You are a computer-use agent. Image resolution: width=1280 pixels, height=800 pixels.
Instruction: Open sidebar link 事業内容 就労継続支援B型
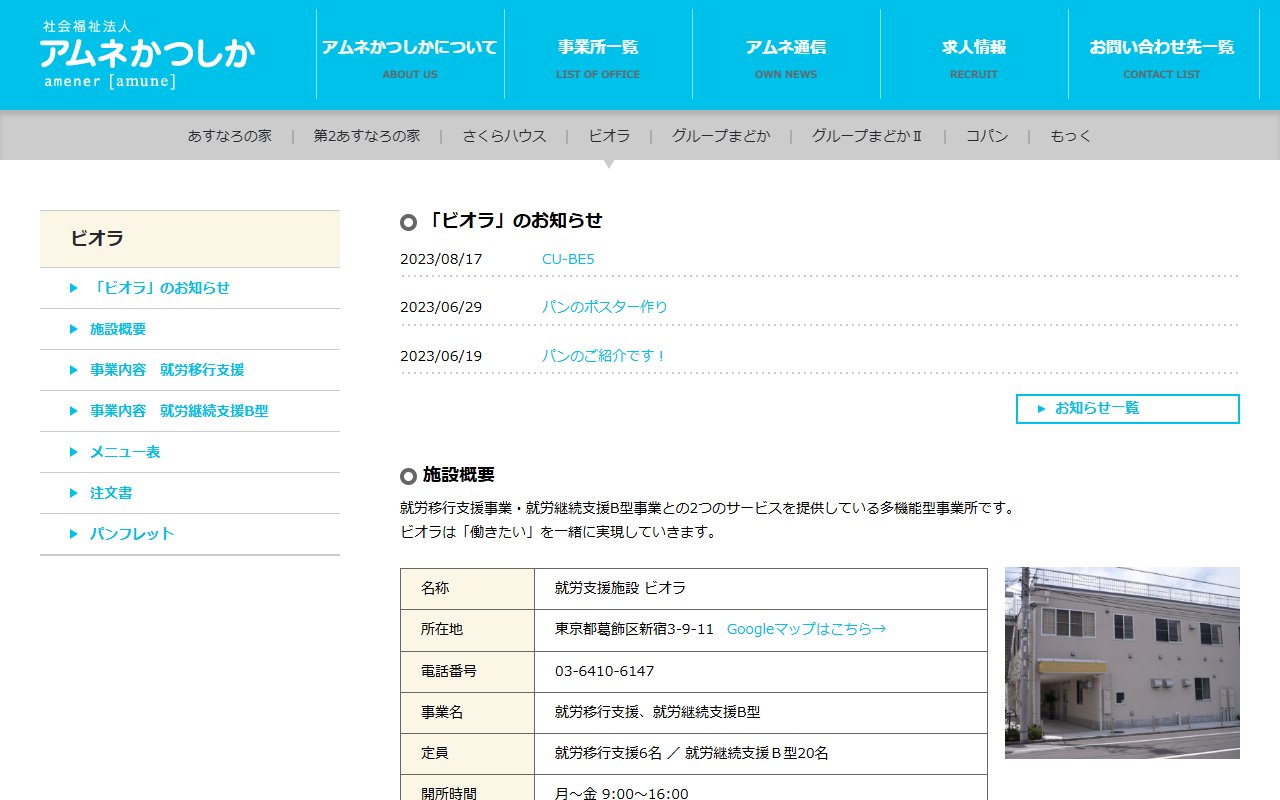190,411
